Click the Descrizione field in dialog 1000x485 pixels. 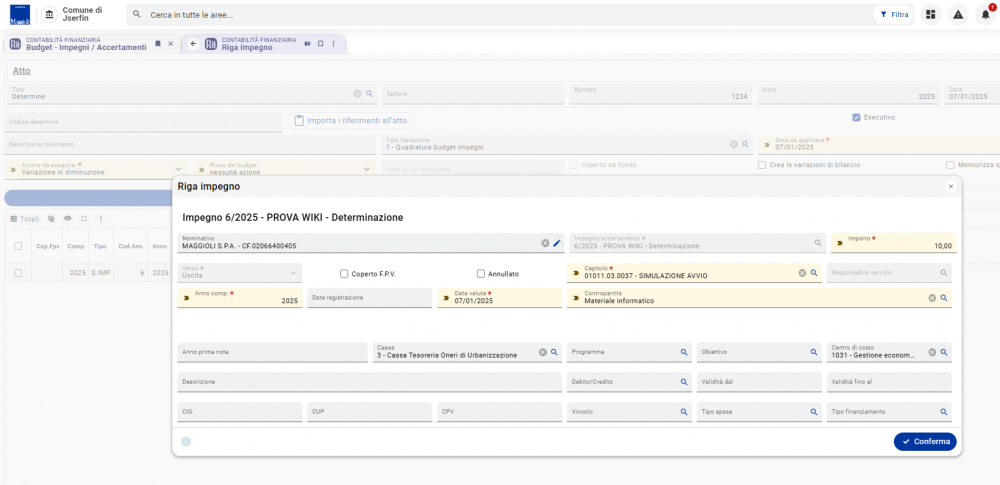369,382
